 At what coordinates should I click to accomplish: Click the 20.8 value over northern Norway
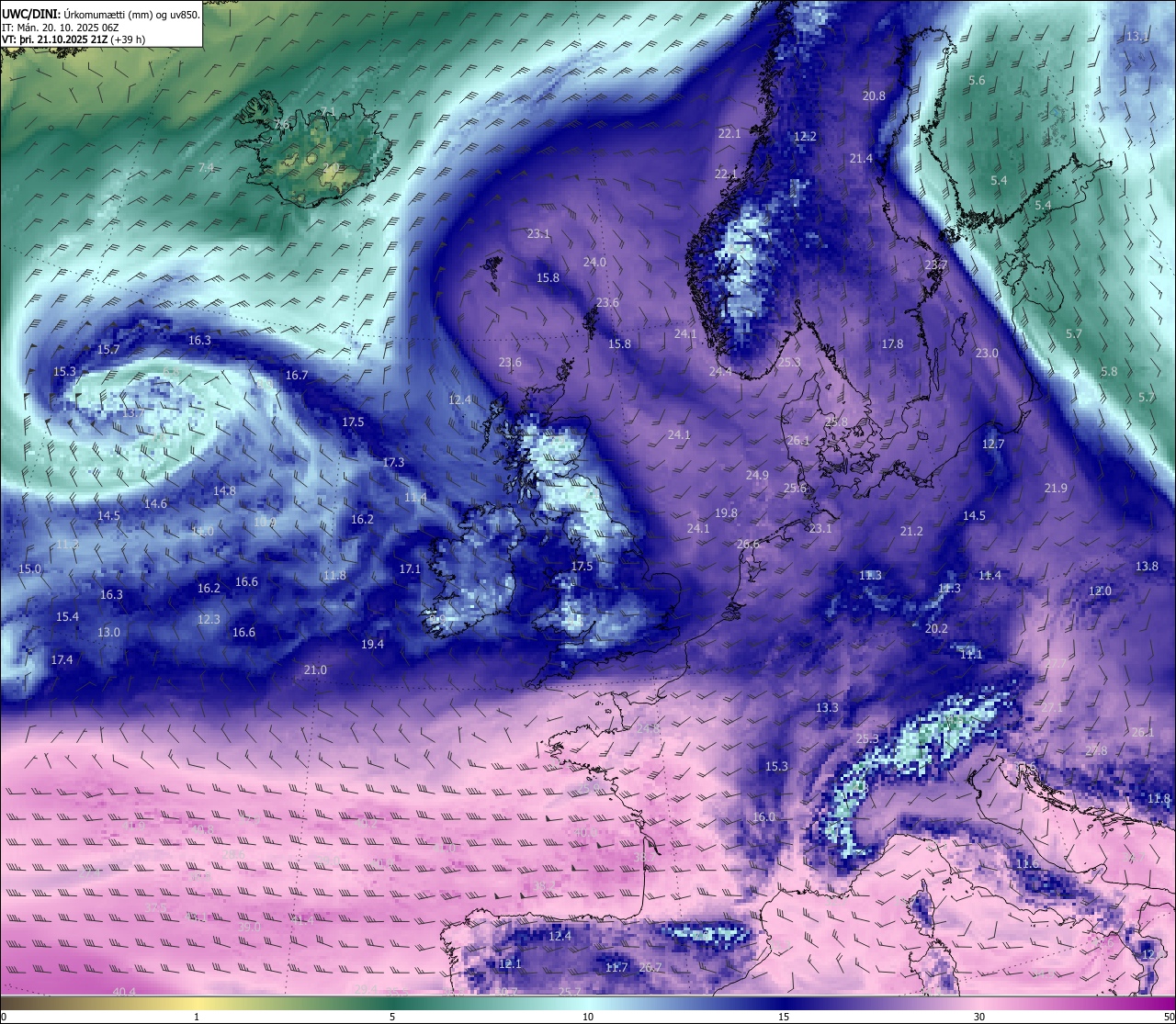(x=874, y=96)
